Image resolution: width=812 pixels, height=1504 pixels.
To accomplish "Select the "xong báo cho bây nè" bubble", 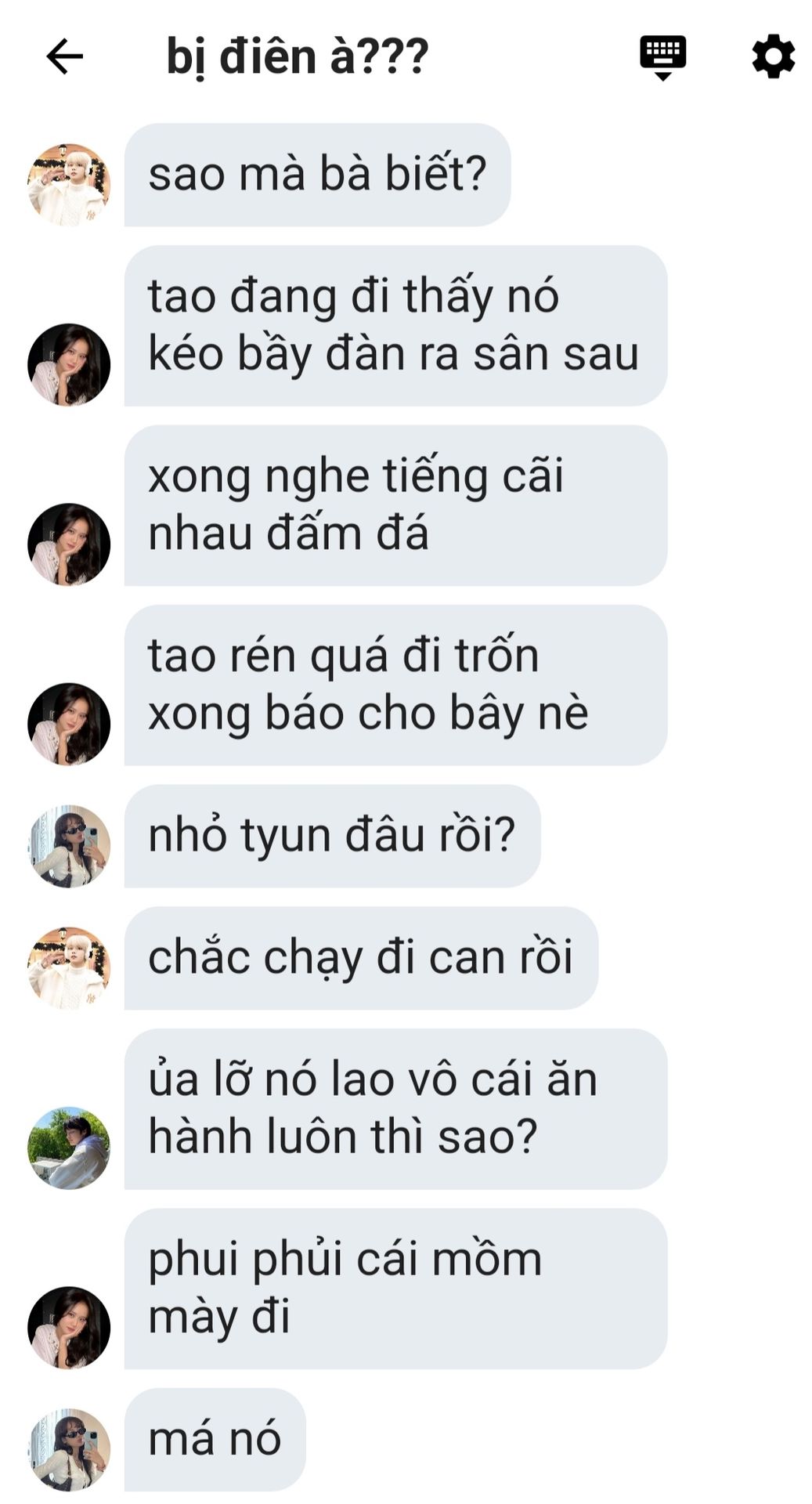I will (395, 685).
